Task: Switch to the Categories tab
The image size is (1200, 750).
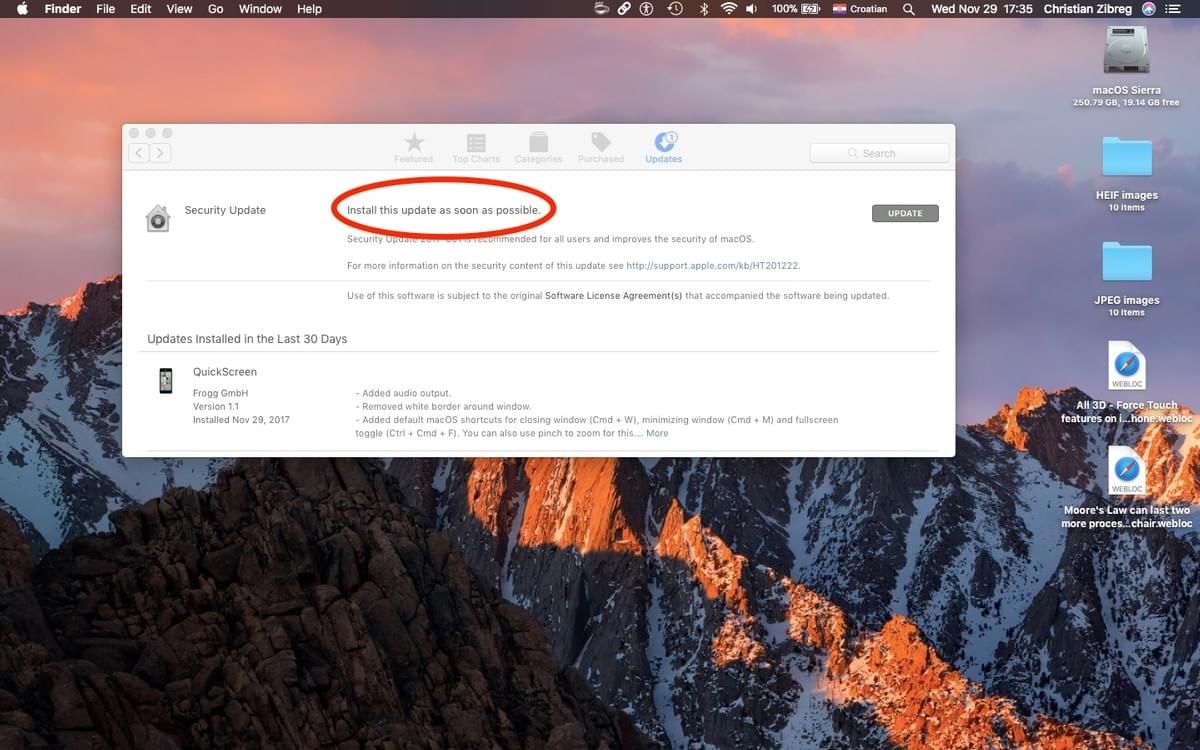Action: click(538, 148)
